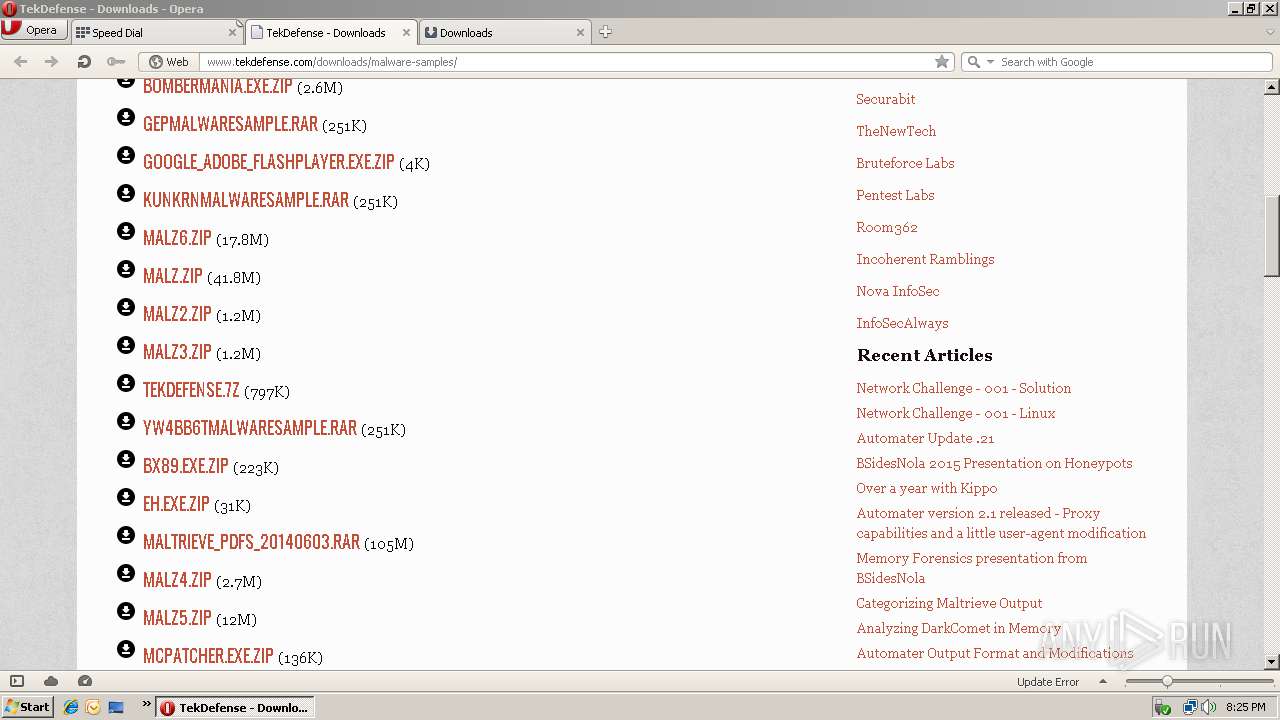The width and height of the screenshot is (1280, 720).
Task: Open a new tab with plus button
Action: click(x=605, y=32)
